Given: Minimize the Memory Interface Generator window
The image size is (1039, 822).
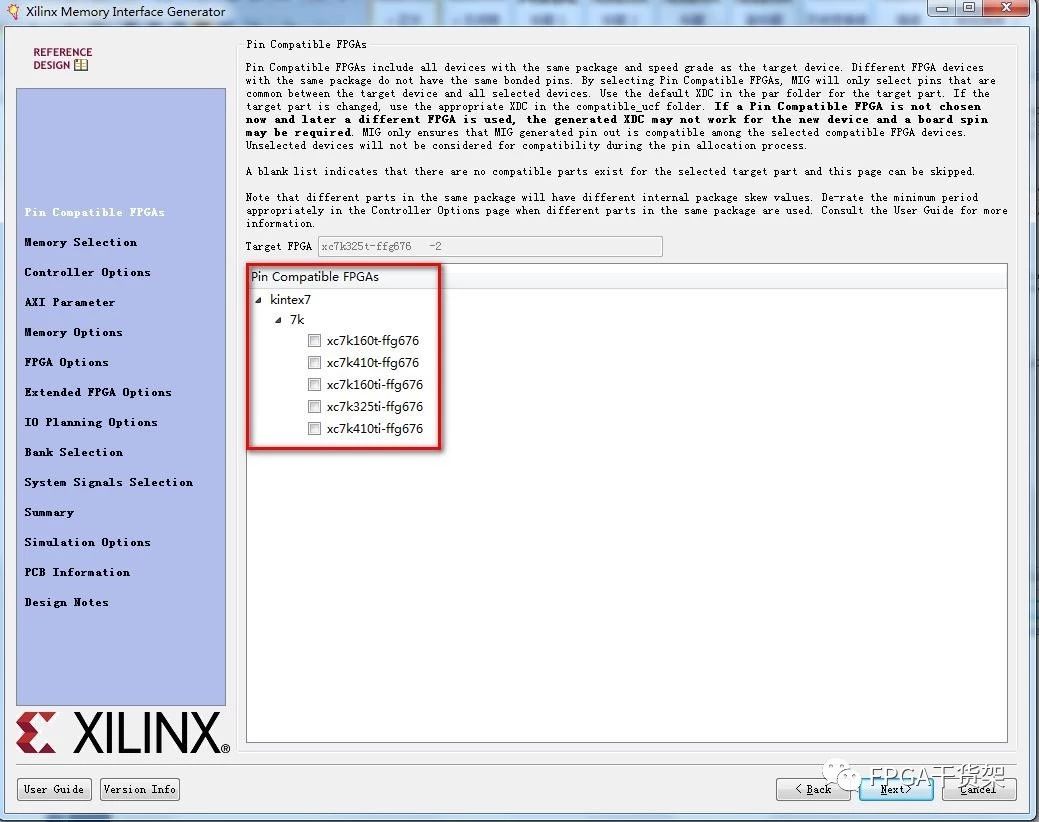Looking at the screenshot, I should coord(942,8).
